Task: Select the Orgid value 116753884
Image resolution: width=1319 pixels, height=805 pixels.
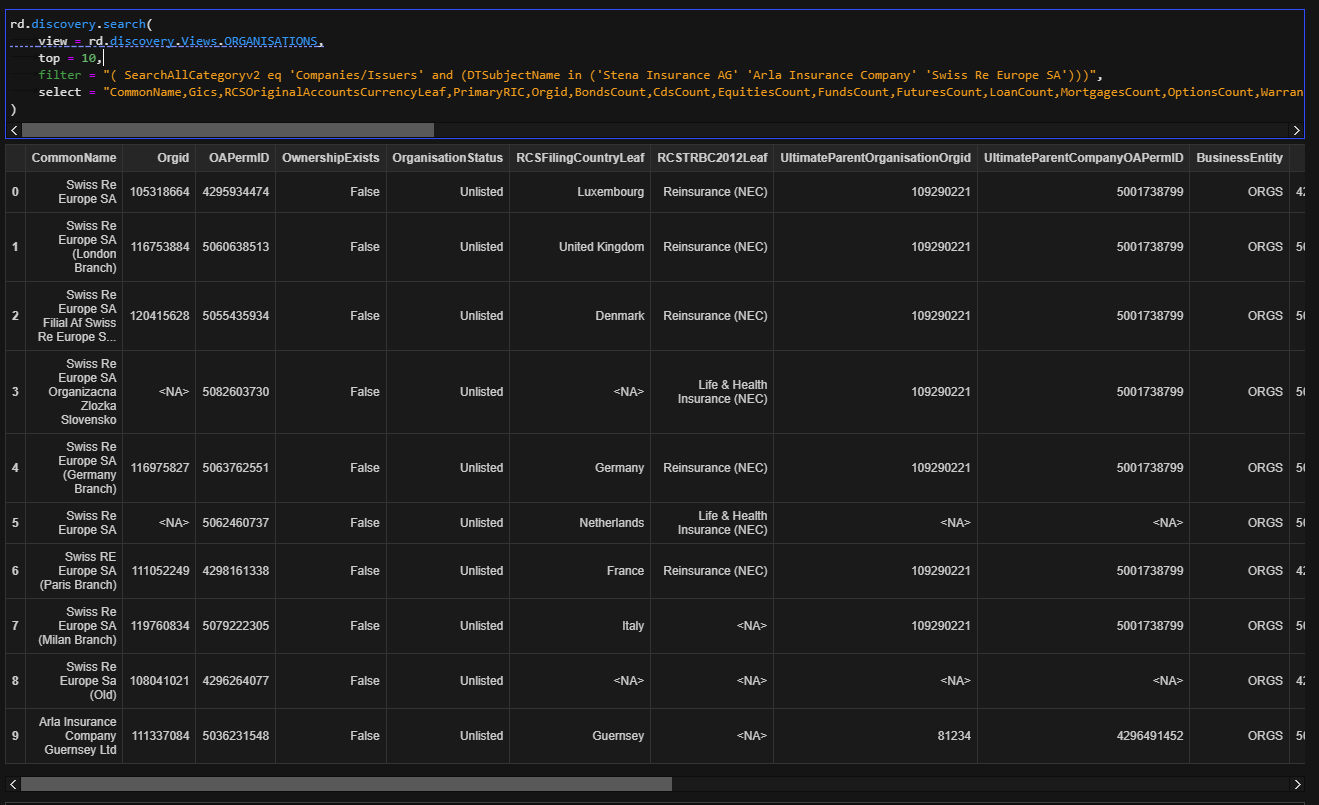Action: tap(160, 247)
